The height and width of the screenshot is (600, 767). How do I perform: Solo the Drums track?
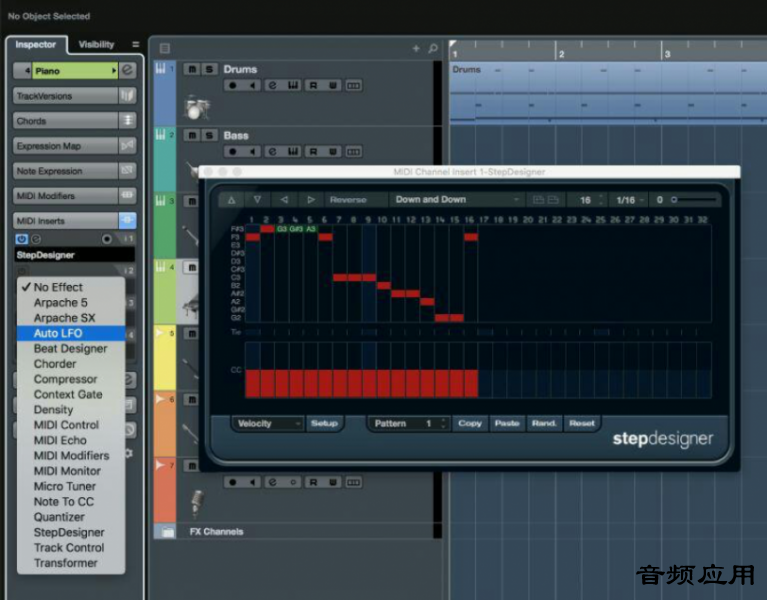(209, 69)
